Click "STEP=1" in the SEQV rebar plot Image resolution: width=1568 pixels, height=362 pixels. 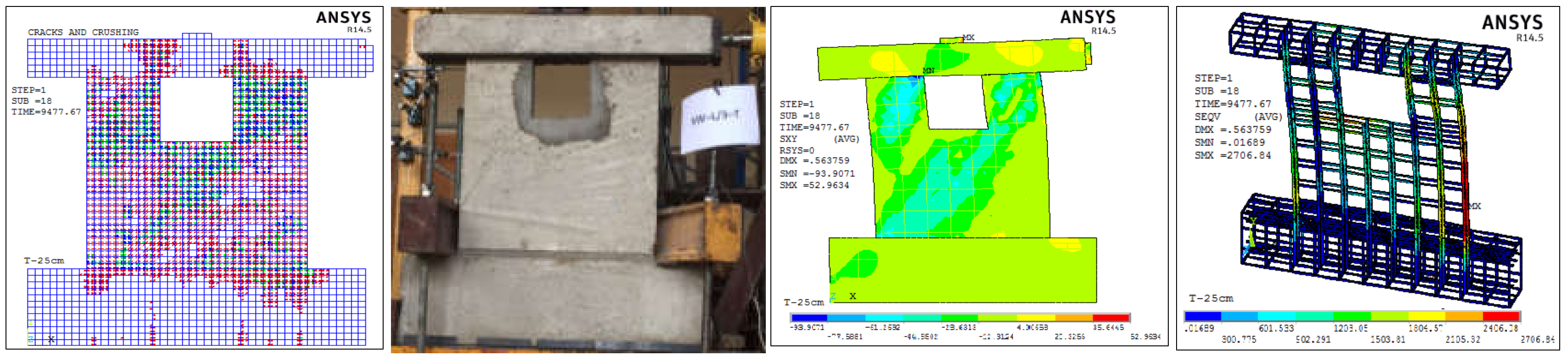click(x=1213, y=78)
